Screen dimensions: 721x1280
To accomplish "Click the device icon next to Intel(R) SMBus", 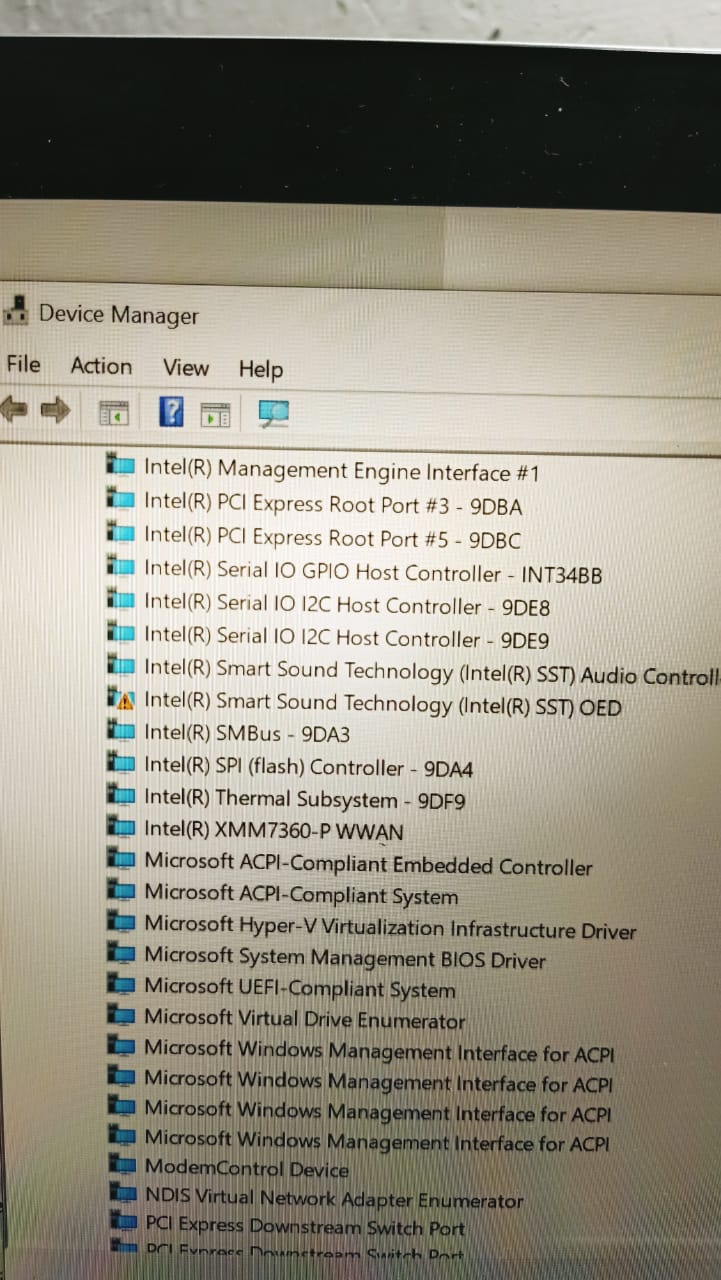I will (x=121, y=732).
